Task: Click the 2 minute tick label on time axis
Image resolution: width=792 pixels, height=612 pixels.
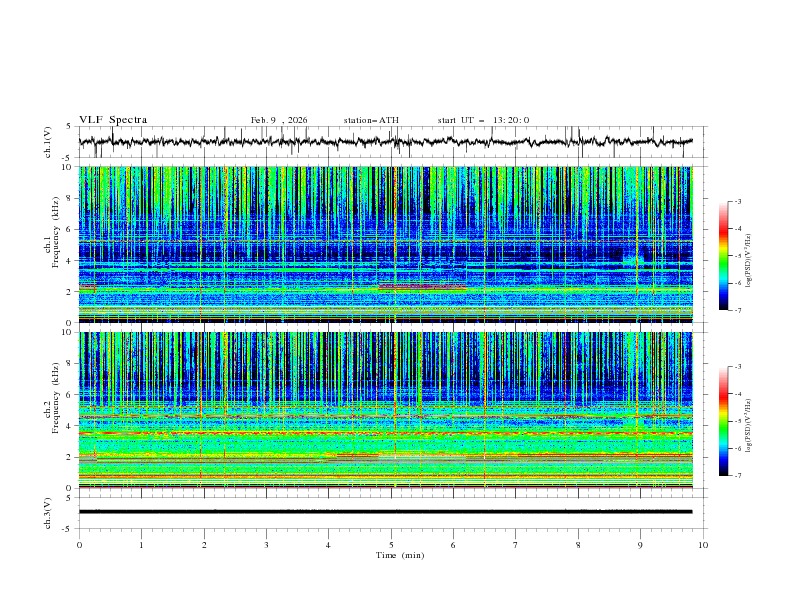Action: coord(204,545)
